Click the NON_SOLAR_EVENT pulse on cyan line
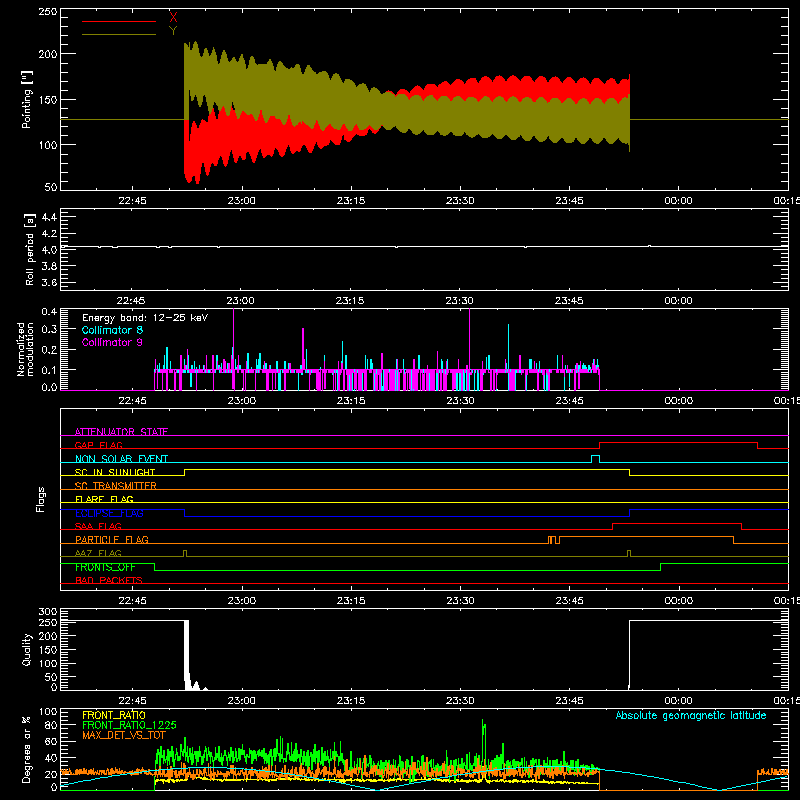Viewport: 800px width, 800px height. pyautogui.click(x=595, y=458)
